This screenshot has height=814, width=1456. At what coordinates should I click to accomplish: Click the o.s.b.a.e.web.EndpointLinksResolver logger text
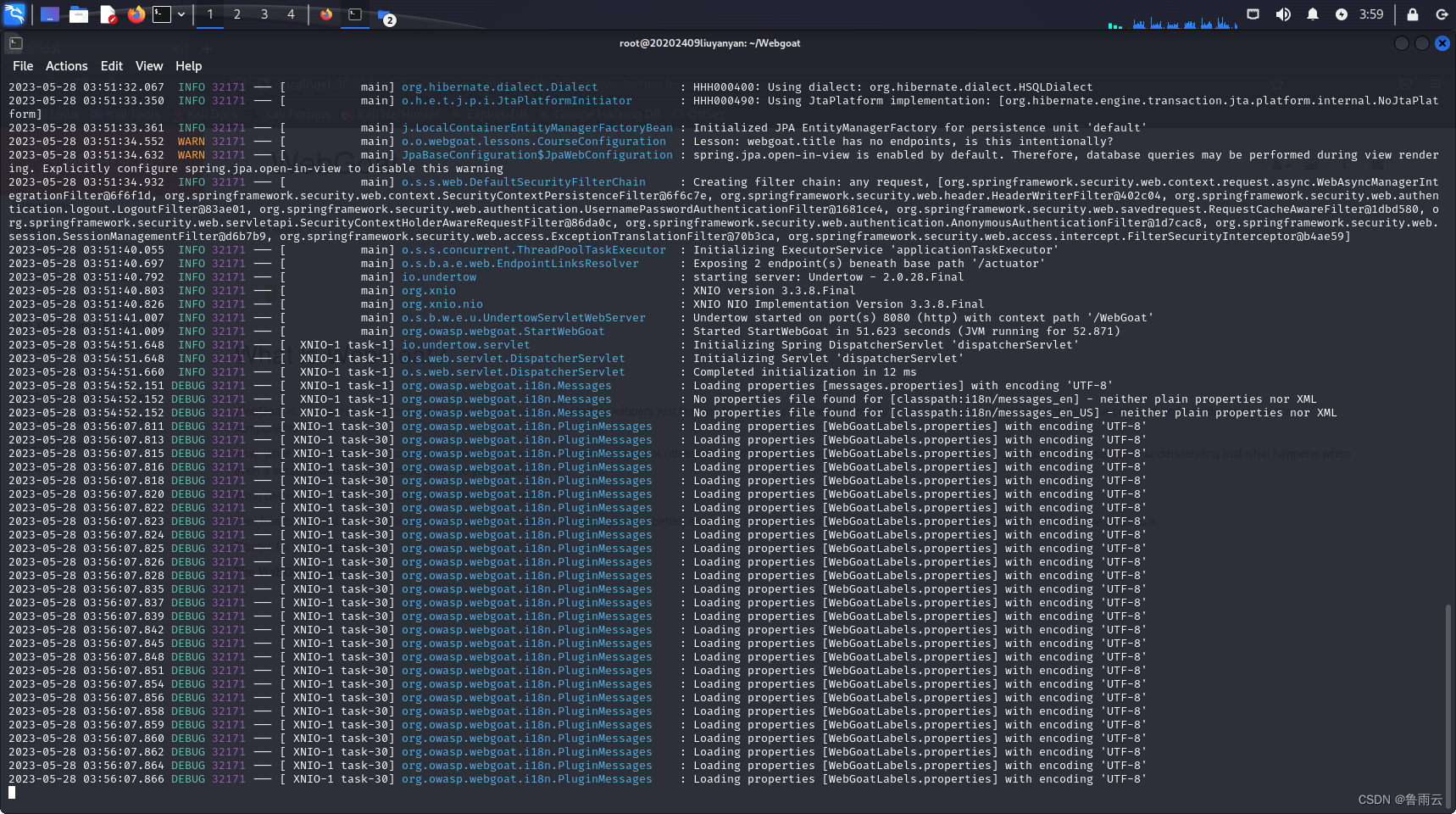(520, 264)
